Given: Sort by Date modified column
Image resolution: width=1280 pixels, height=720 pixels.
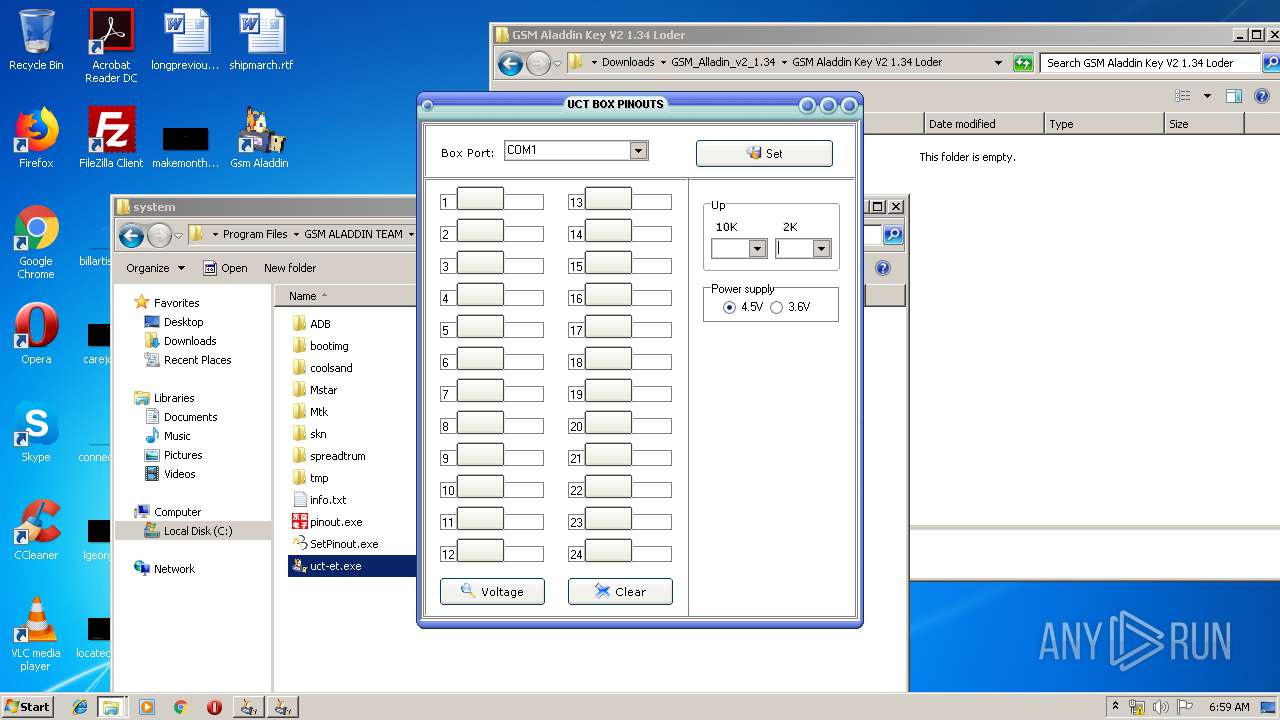Looking at the screenshot, I should pos(982,124).
